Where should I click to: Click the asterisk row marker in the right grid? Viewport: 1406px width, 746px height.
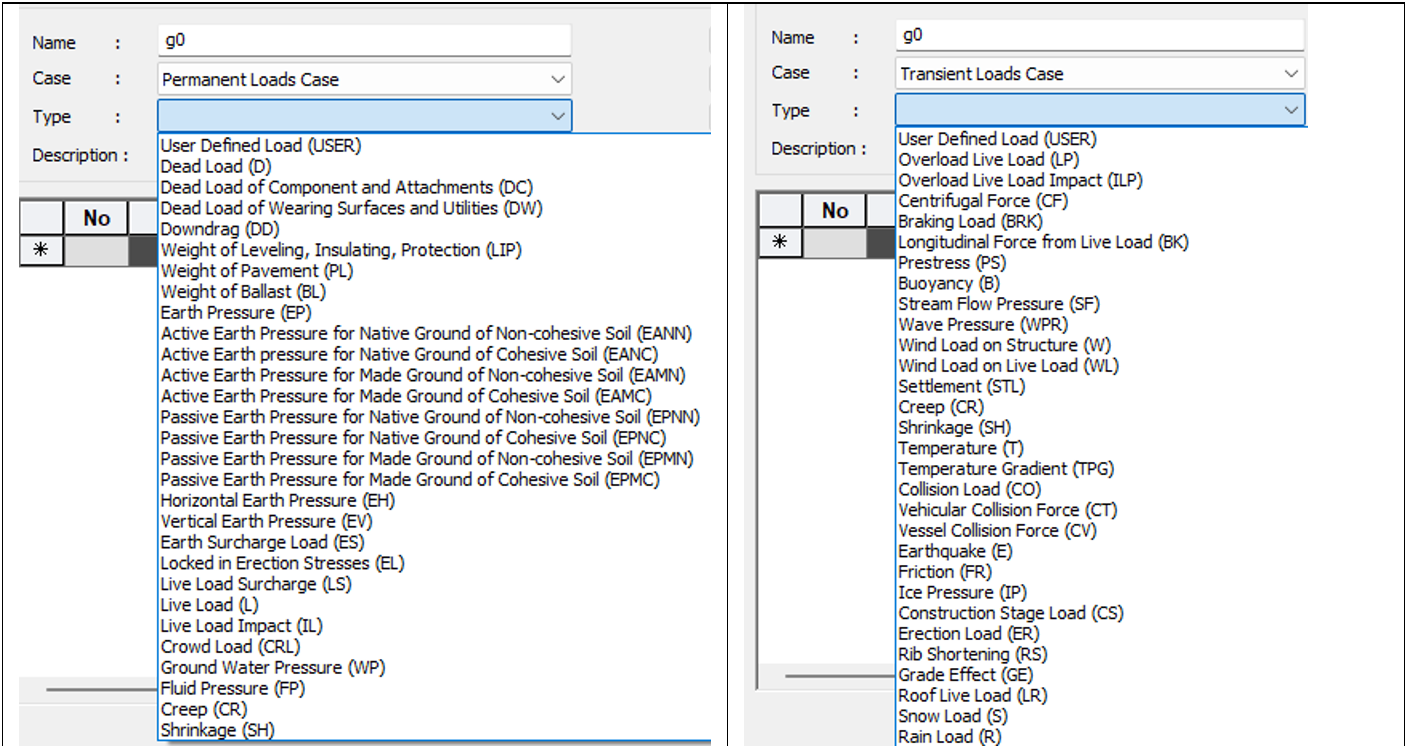(x=779, y=242)
